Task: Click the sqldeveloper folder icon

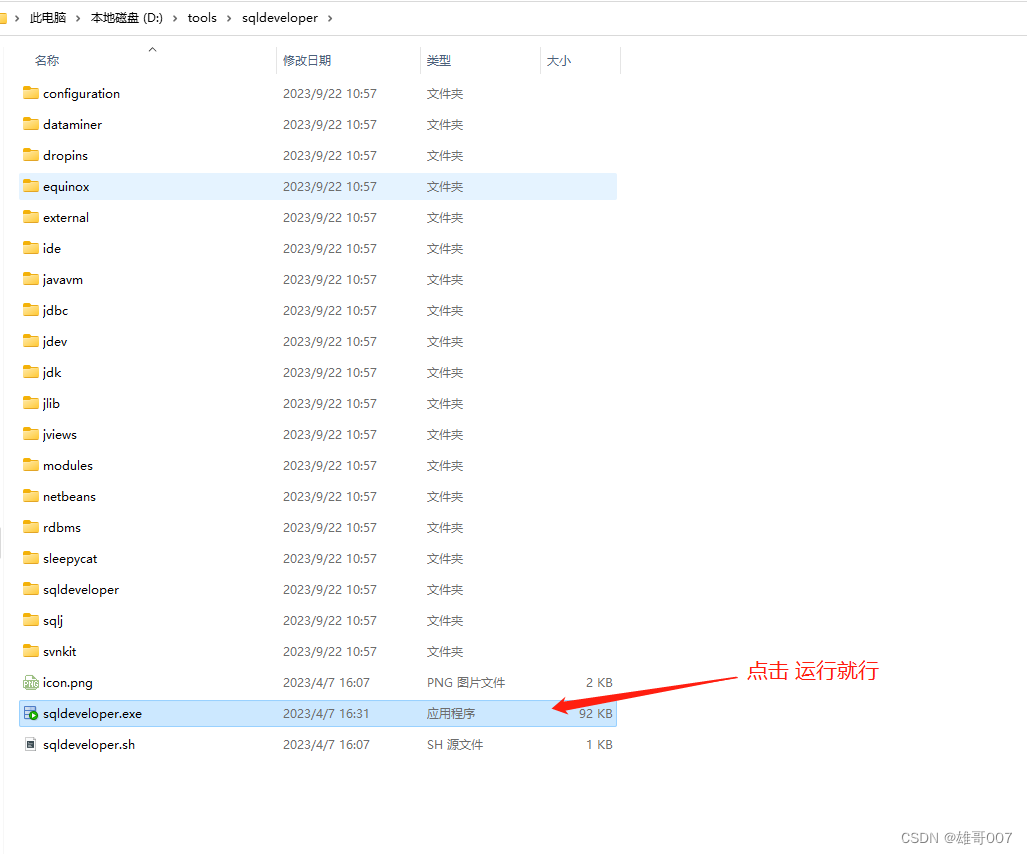Action: [31, 589]
